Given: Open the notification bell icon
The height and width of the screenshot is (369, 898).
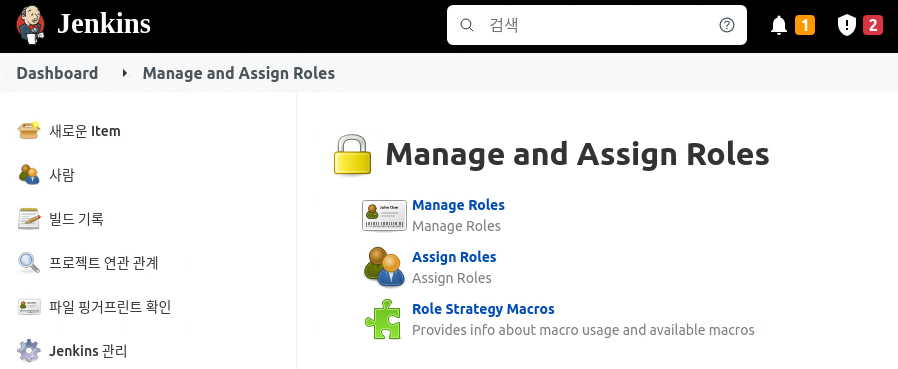Looking at the screenshot, I should click(778, 25).
